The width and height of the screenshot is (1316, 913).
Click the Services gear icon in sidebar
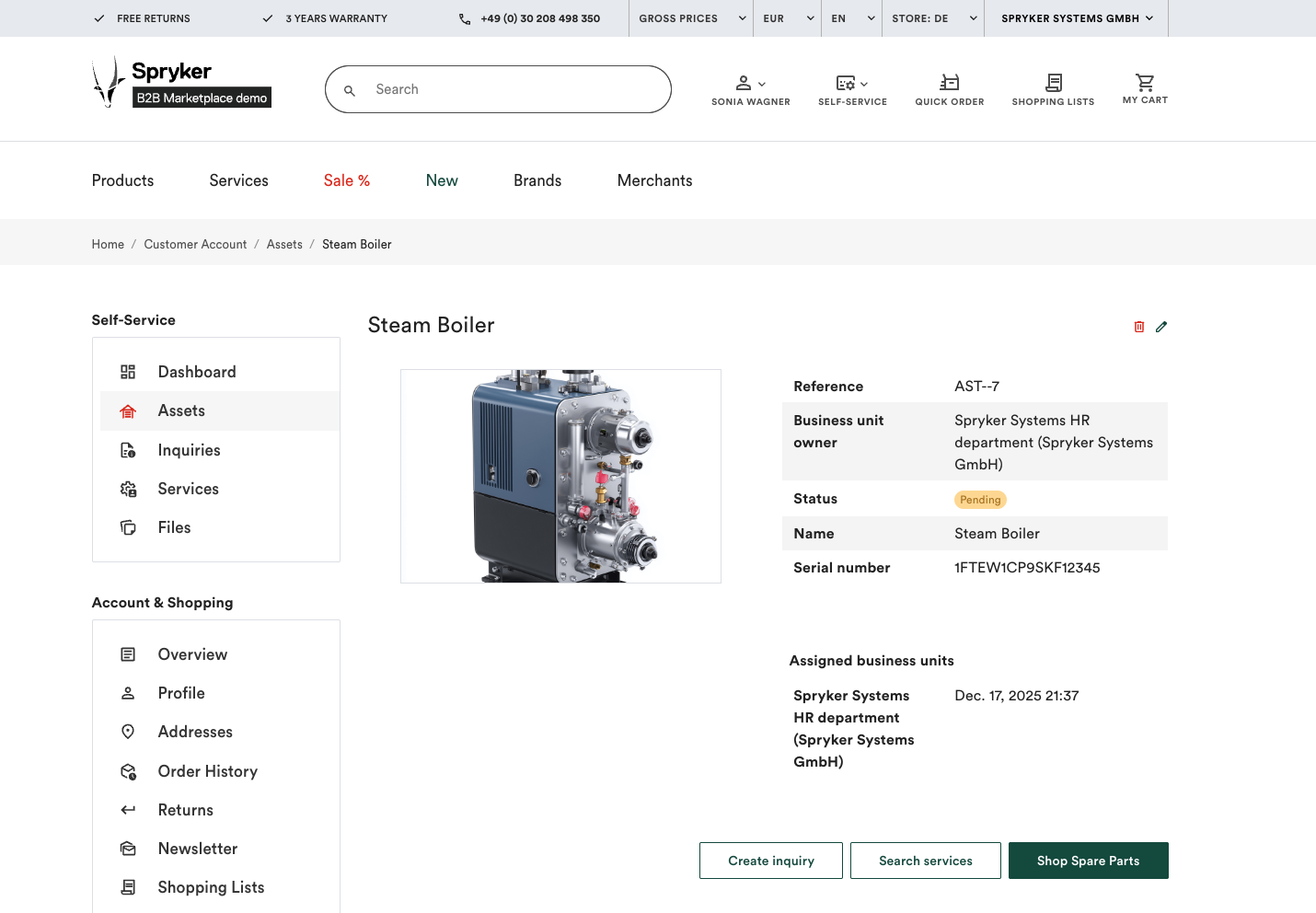point(128,489)
